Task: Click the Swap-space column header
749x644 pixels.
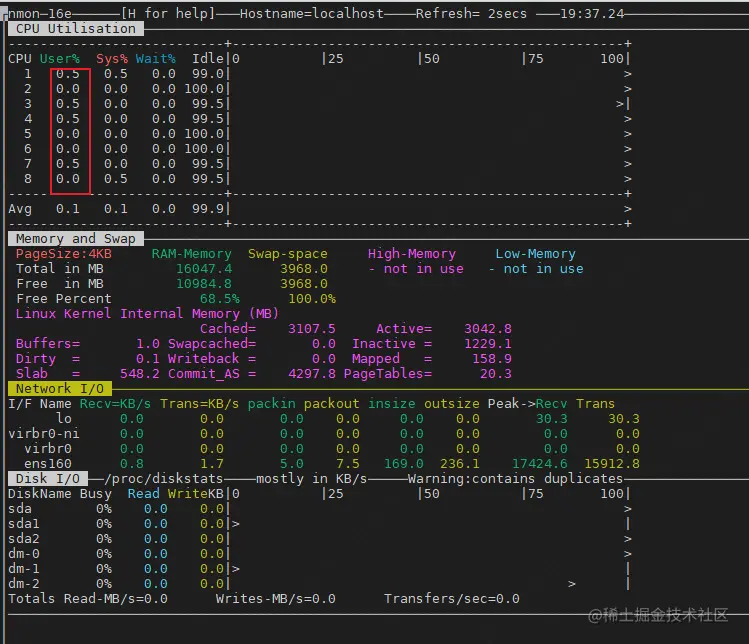Action: pyautogui.click(x=288, y=254)
